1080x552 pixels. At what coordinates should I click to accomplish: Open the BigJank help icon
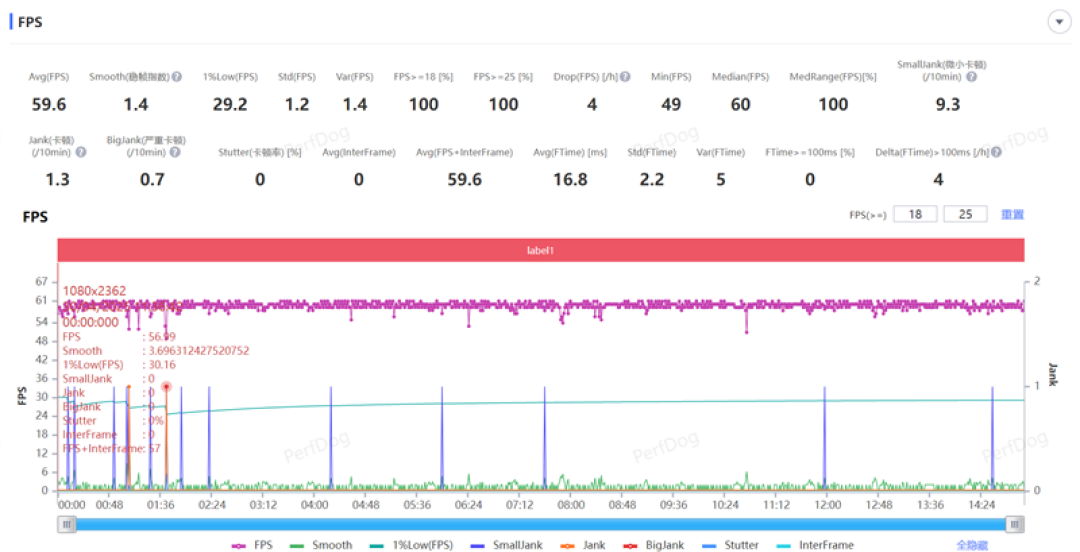pyautogui.click(x=175, y=152)
